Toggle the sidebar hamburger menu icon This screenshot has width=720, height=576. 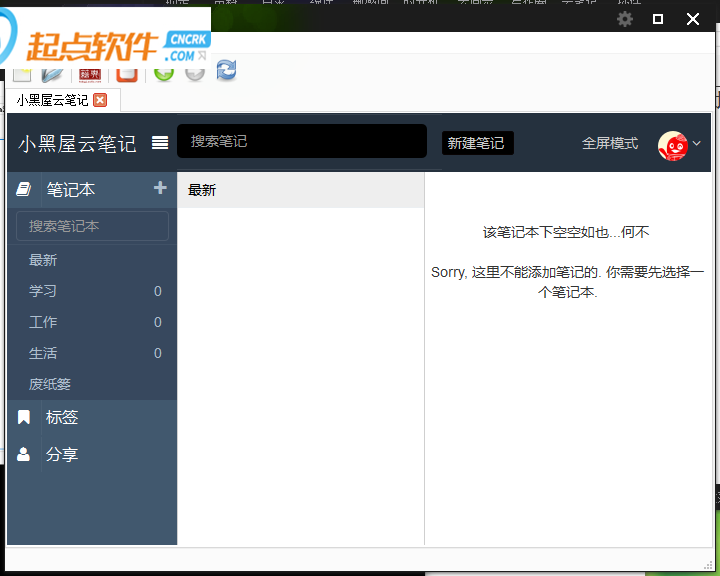[x=160, y=143]
